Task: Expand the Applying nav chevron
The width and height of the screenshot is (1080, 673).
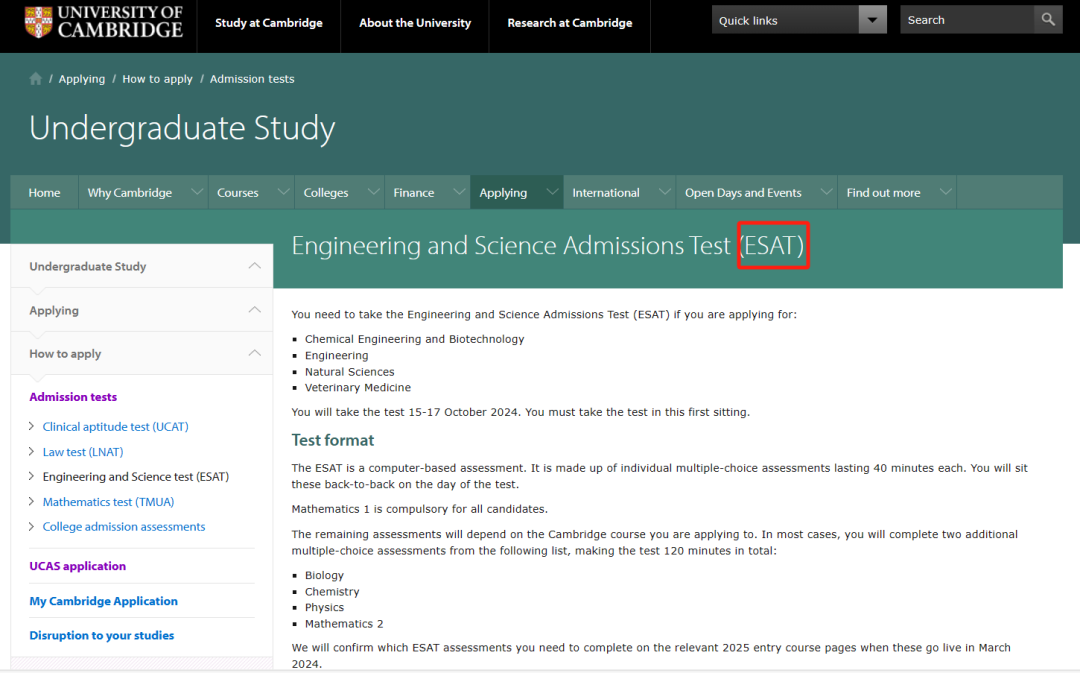Action: tap(552, 192)
